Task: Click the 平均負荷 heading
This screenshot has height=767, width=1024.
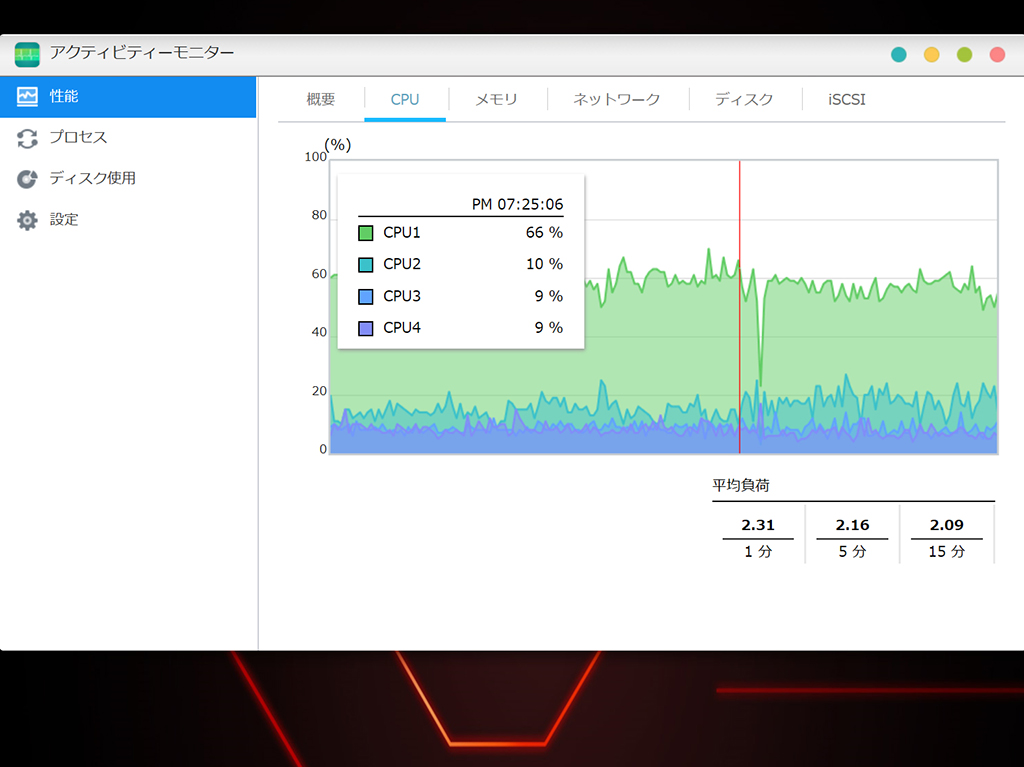Action: [x=741, y=485]
